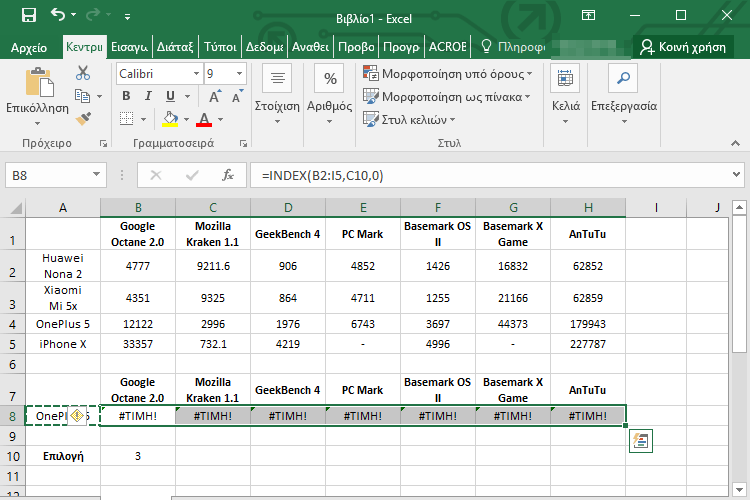Image resolution: width=750 pixels, height=500 pixels.
Task: Switch to the ACROBAT ribbon tab
Action: point(448,47)
